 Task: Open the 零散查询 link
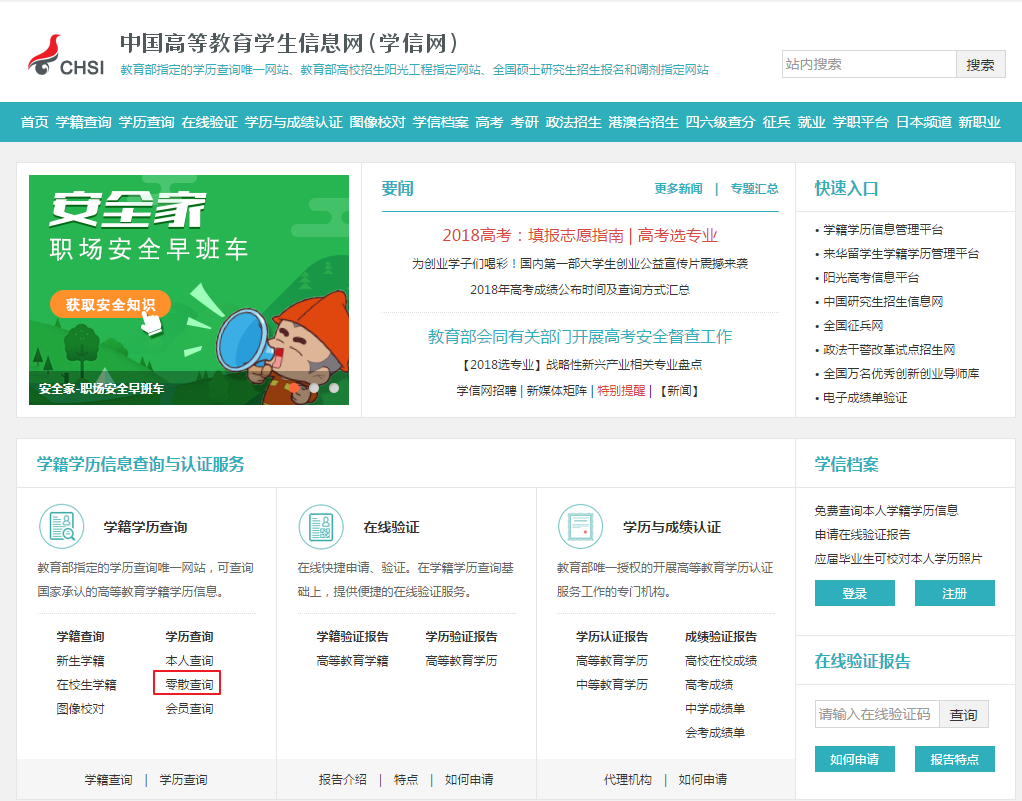188,684
